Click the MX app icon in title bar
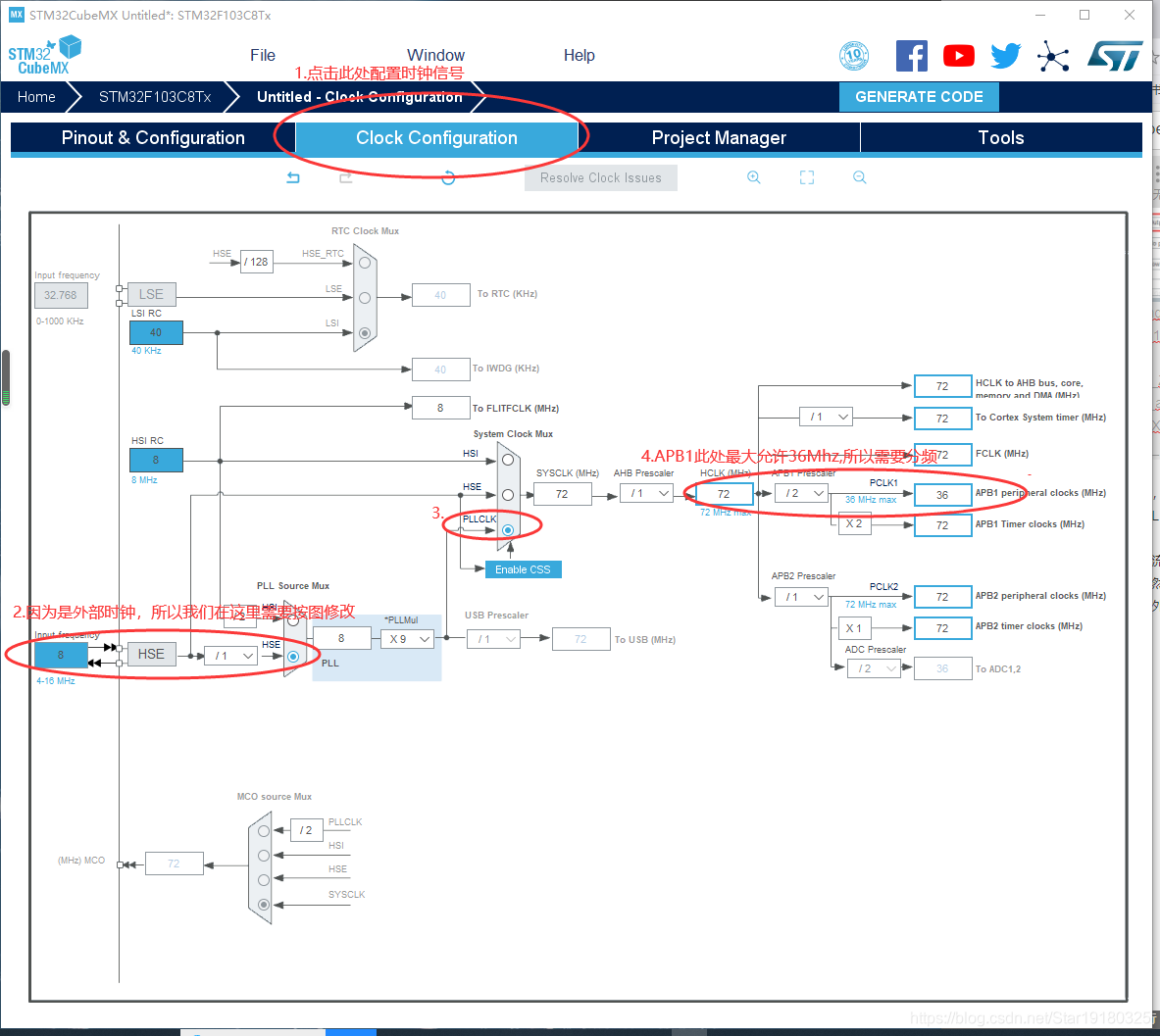The width and height of the screenshot is (1160, 1036). tap(17, 14)
